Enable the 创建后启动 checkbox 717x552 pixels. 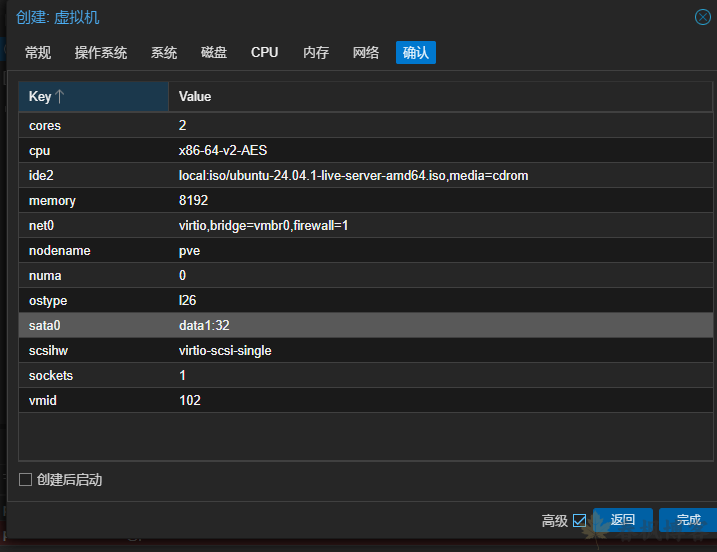26,480
